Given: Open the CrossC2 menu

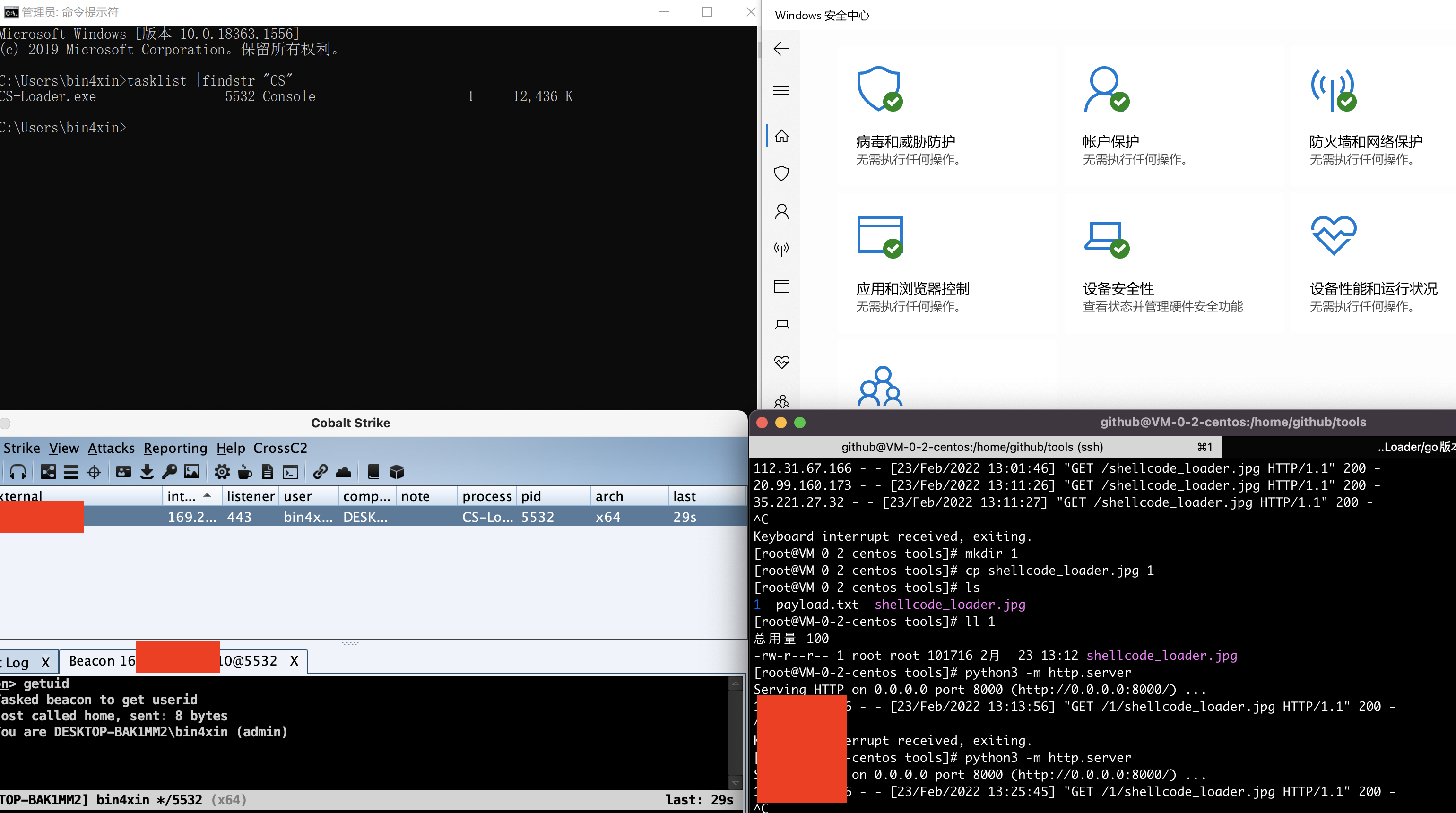Looking at the screenshot, I should pyautogui.click(x=280, y=448).
